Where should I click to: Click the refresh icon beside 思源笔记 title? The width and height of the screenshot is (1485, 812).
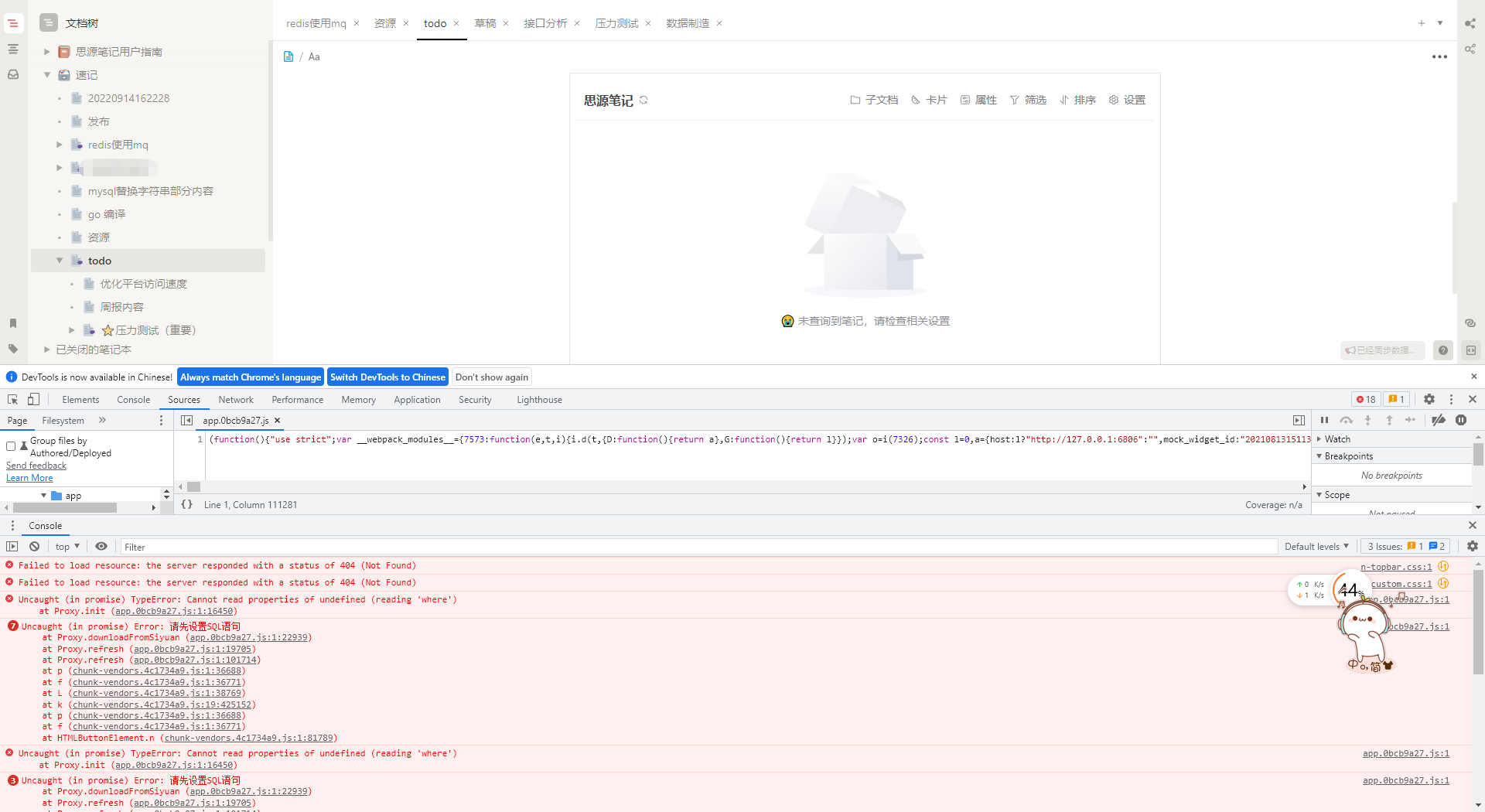point(643,100)
